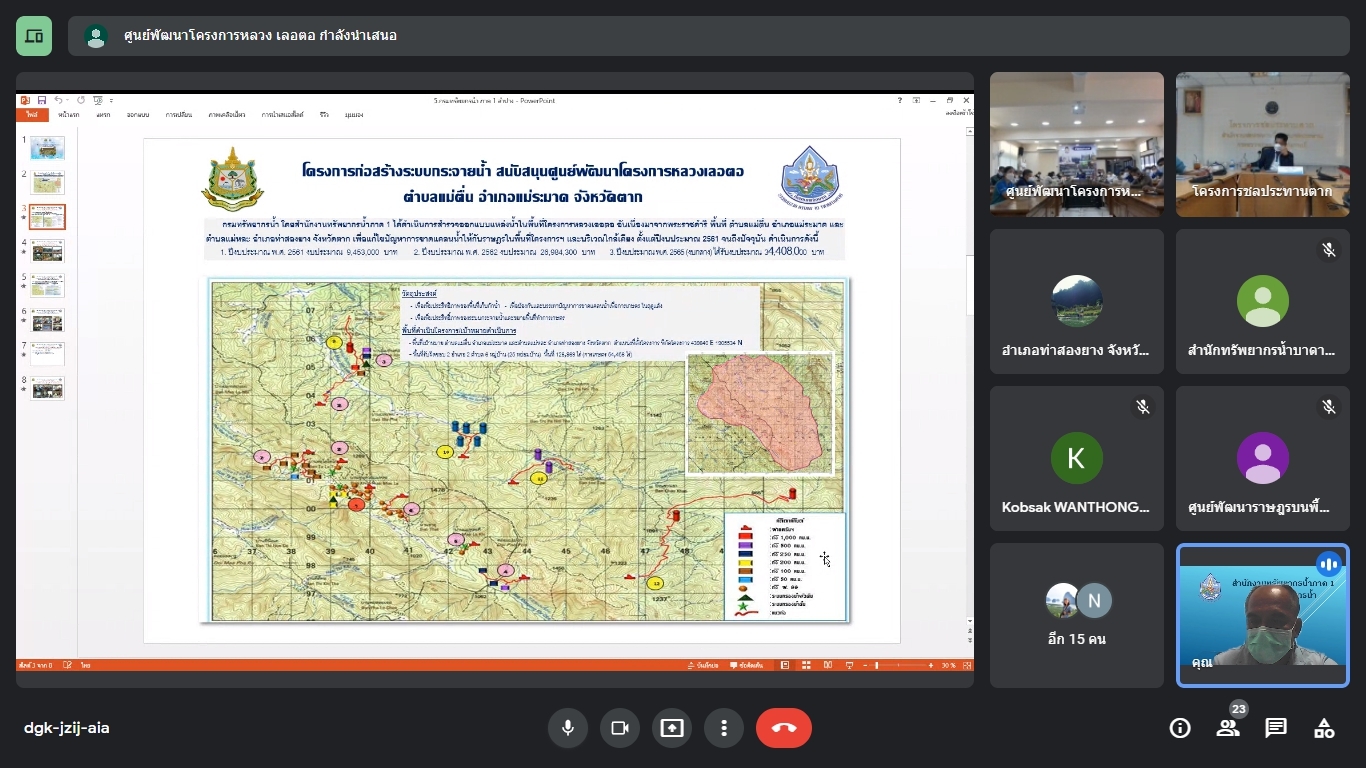
Task: Click the muted mic icon on ศูนย์พัฒนาราษฎรบนพื้ tile
Action: click(x=1329, y=407)
